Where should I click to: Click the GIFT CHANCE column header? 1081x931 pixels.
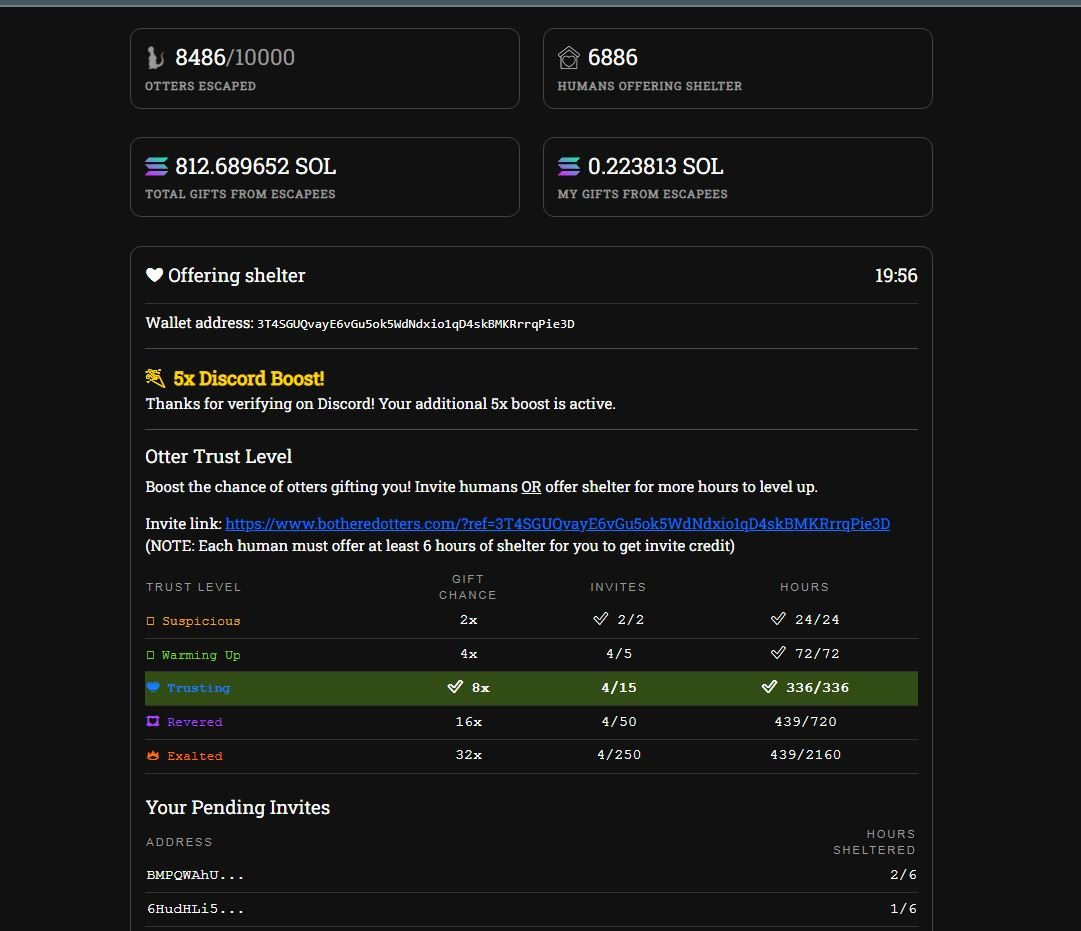[x=468, y=587]
